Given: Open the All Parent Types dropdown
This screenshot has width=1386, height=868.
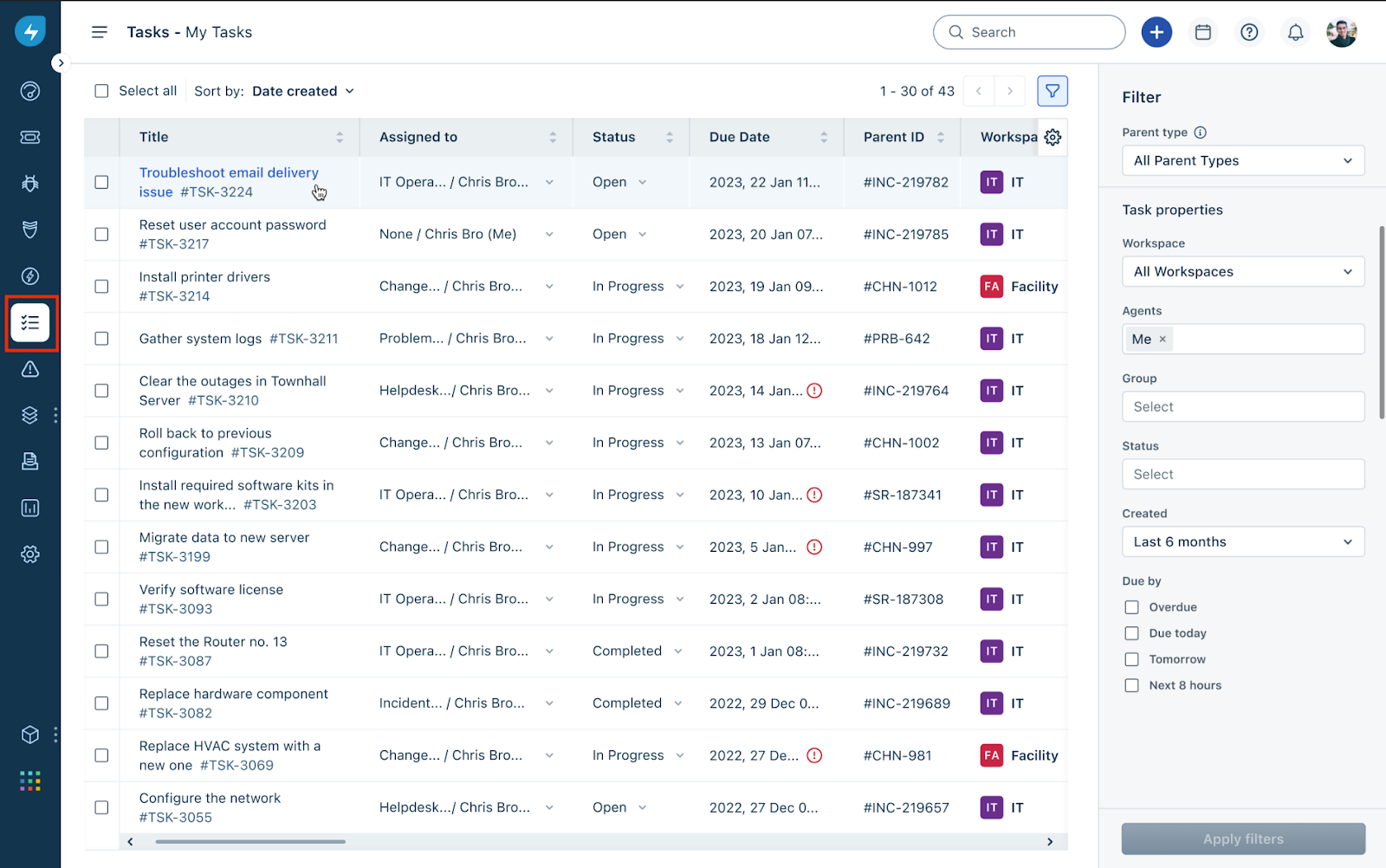Looking at the screenshot, I should (x=1242, y=160).
